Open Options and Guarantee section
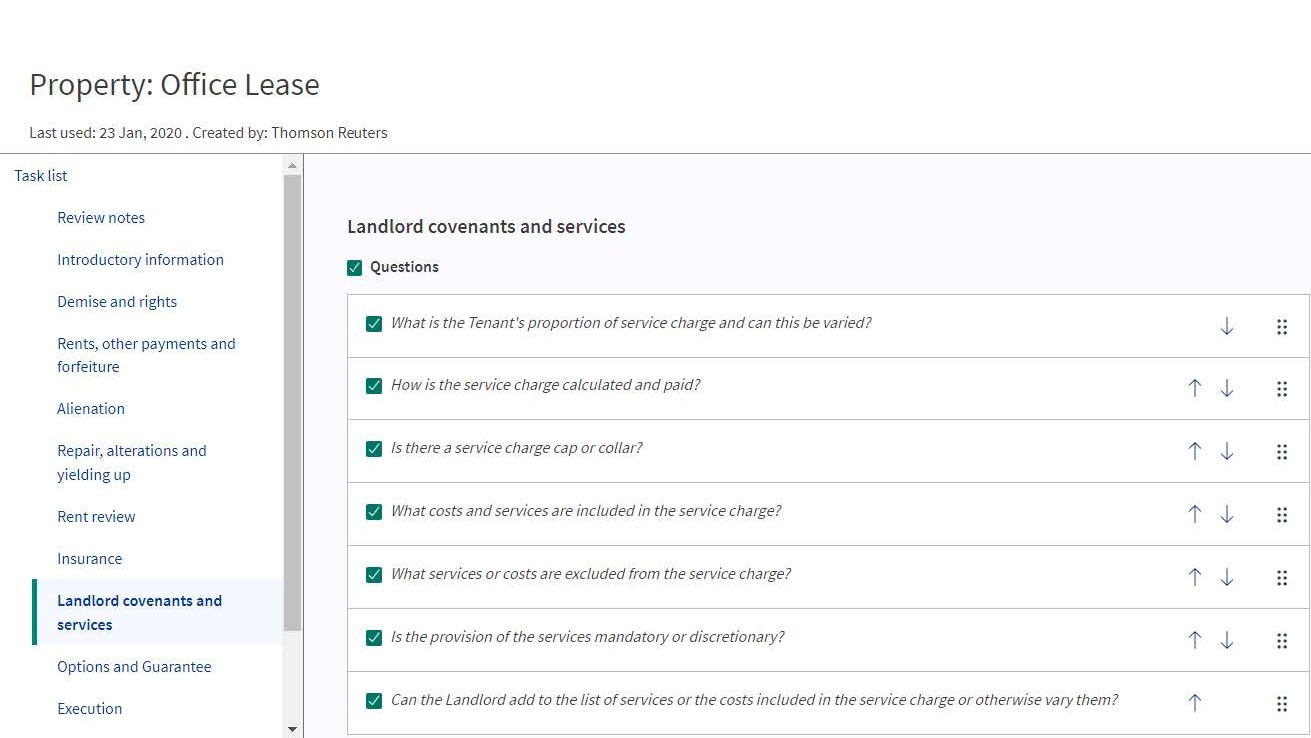The height and width of the screenshot is (738, 1311). coord(134,667)
